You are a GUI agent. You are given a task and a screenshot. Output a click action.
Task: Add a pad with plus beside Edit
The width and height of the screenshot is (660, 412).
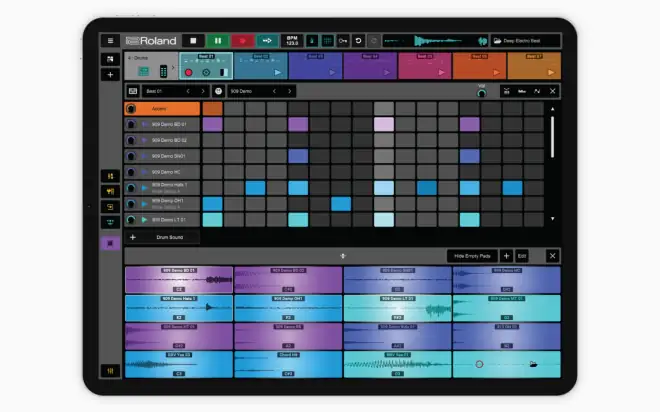pyautogui.click(x=506, y=256)
